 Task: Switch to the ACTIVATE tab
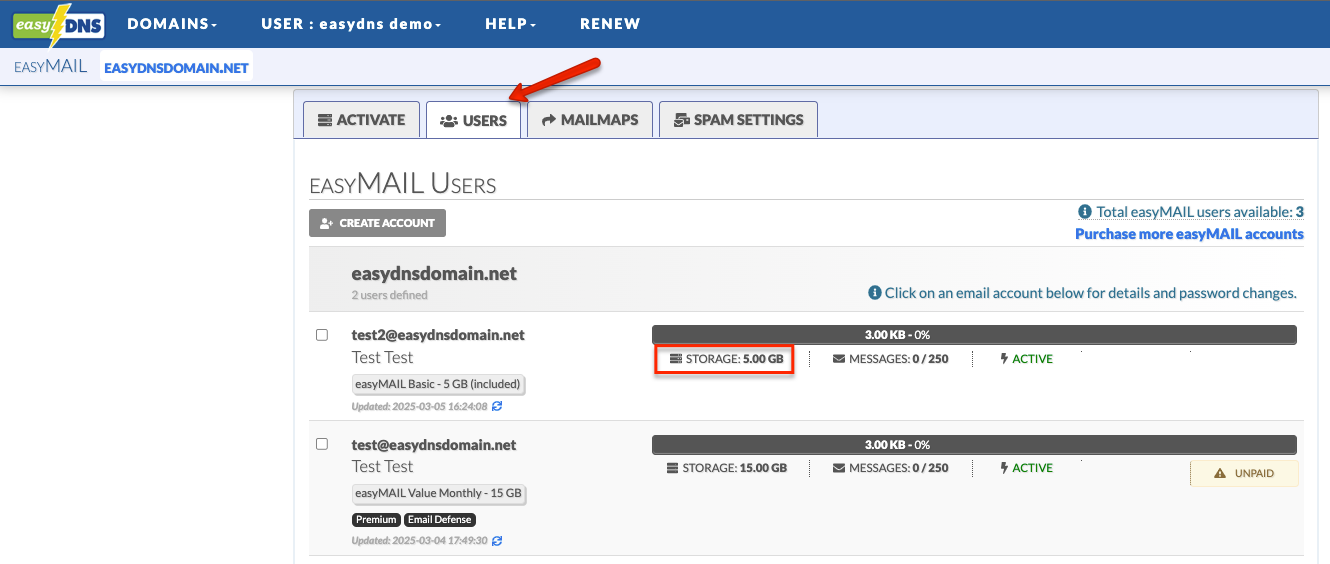coord(361,120)
